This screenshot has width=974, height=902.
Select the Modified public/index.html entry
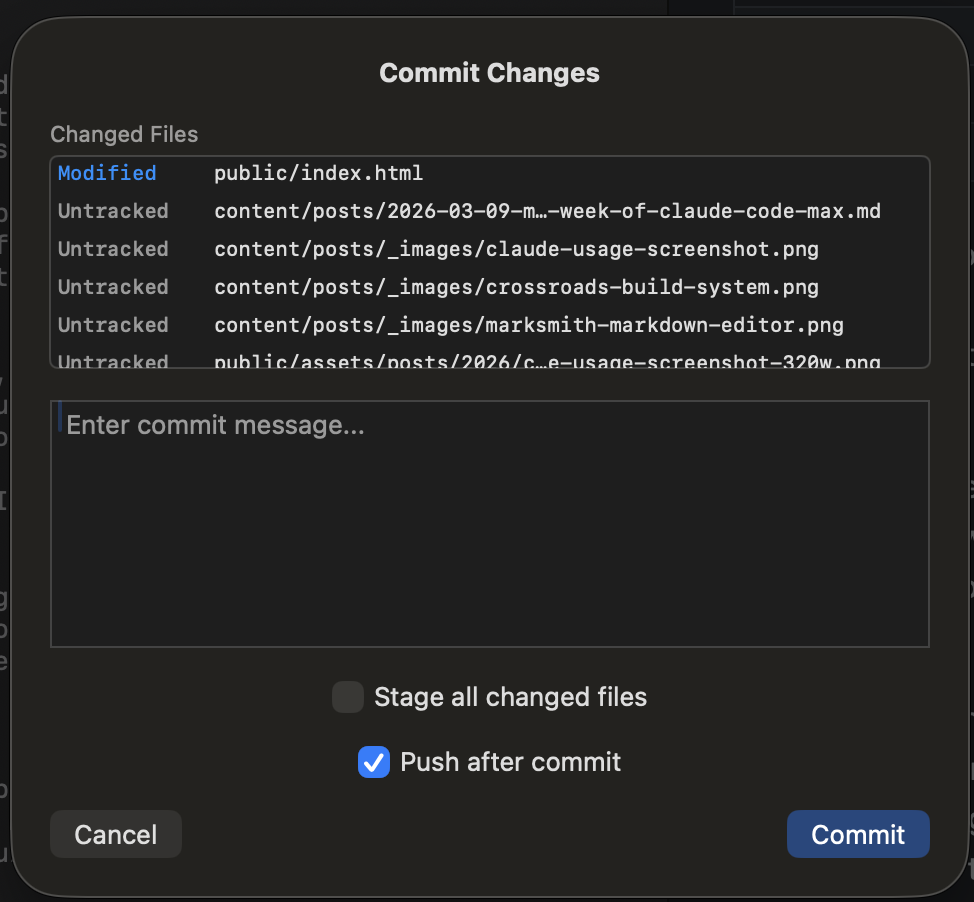318,173
